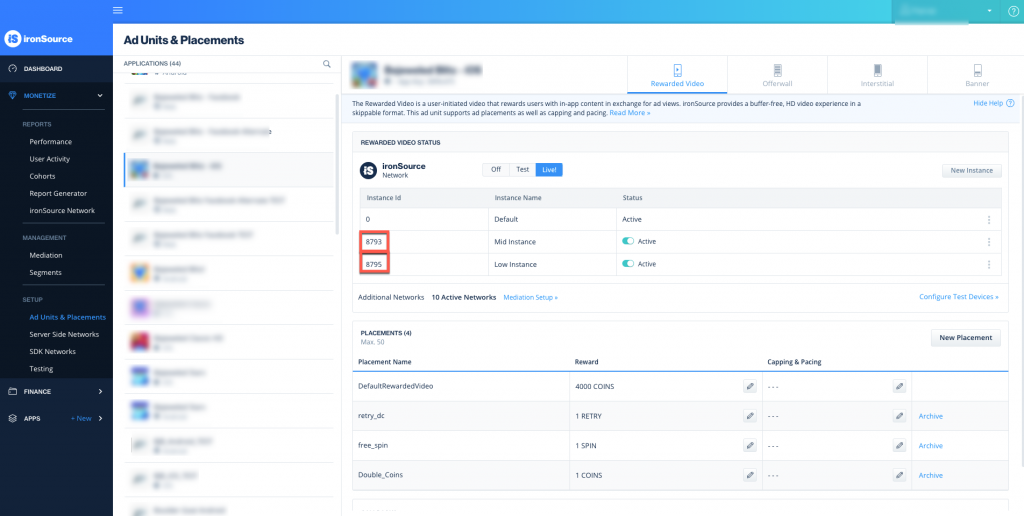Open options menu for Default instance
1024x516 pixels.
tap(989, 220)
